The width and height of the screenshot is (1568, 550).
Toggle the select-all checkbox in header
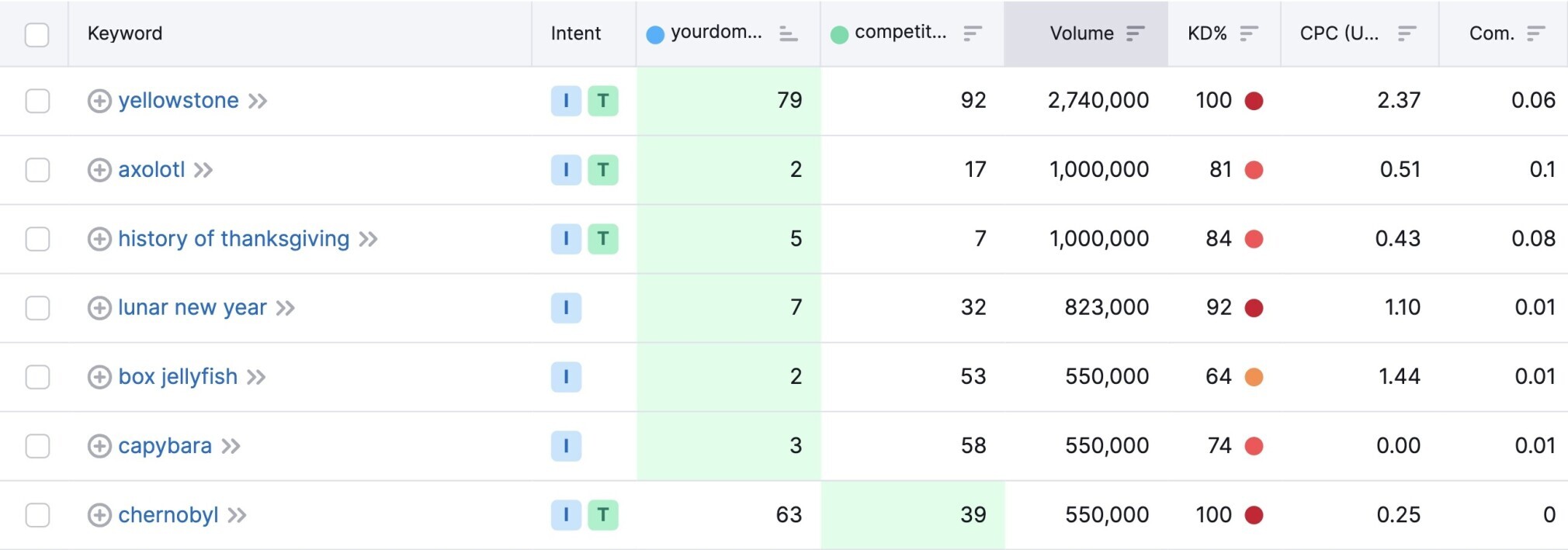37,35
